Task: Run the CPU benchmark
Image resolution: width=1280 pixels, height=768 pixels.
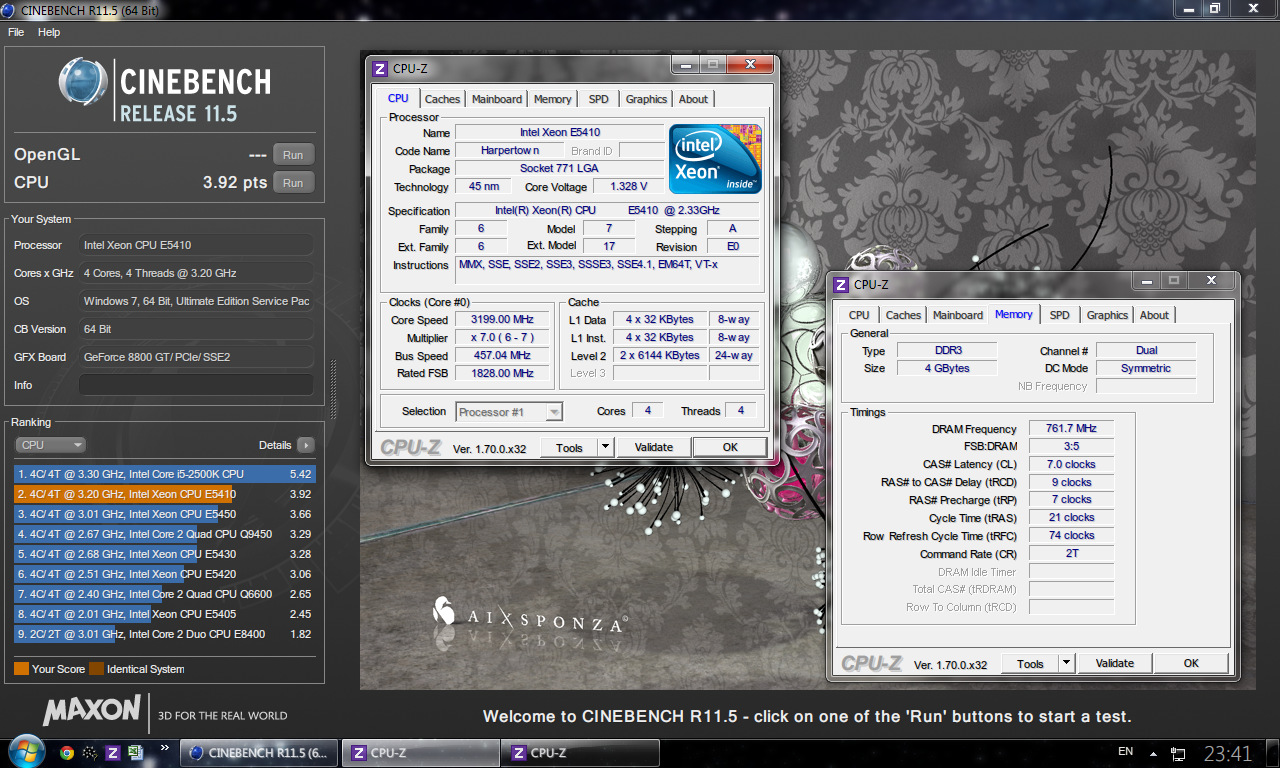Action: [293, 183]
